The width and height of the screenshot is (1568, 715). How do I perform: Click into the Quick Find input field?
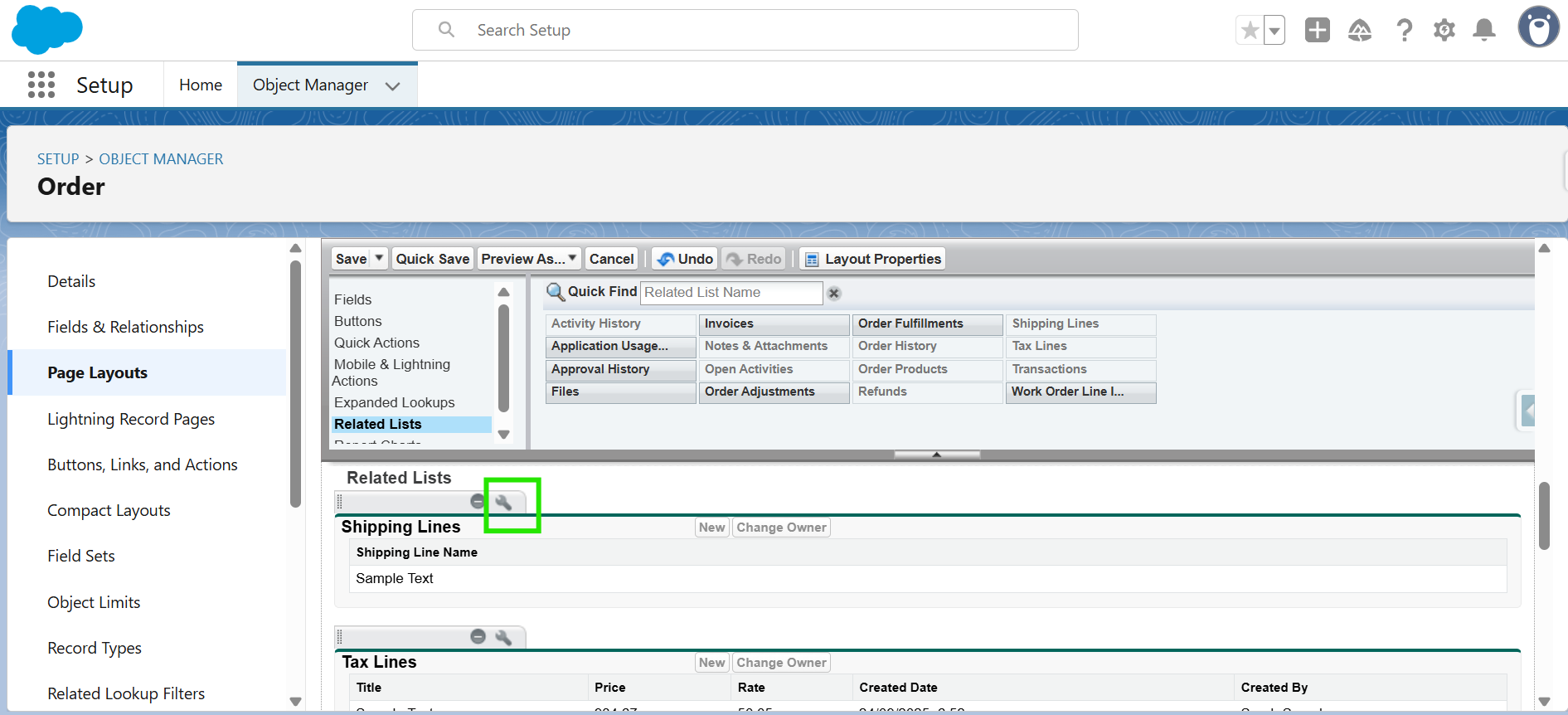pos(731,293)
